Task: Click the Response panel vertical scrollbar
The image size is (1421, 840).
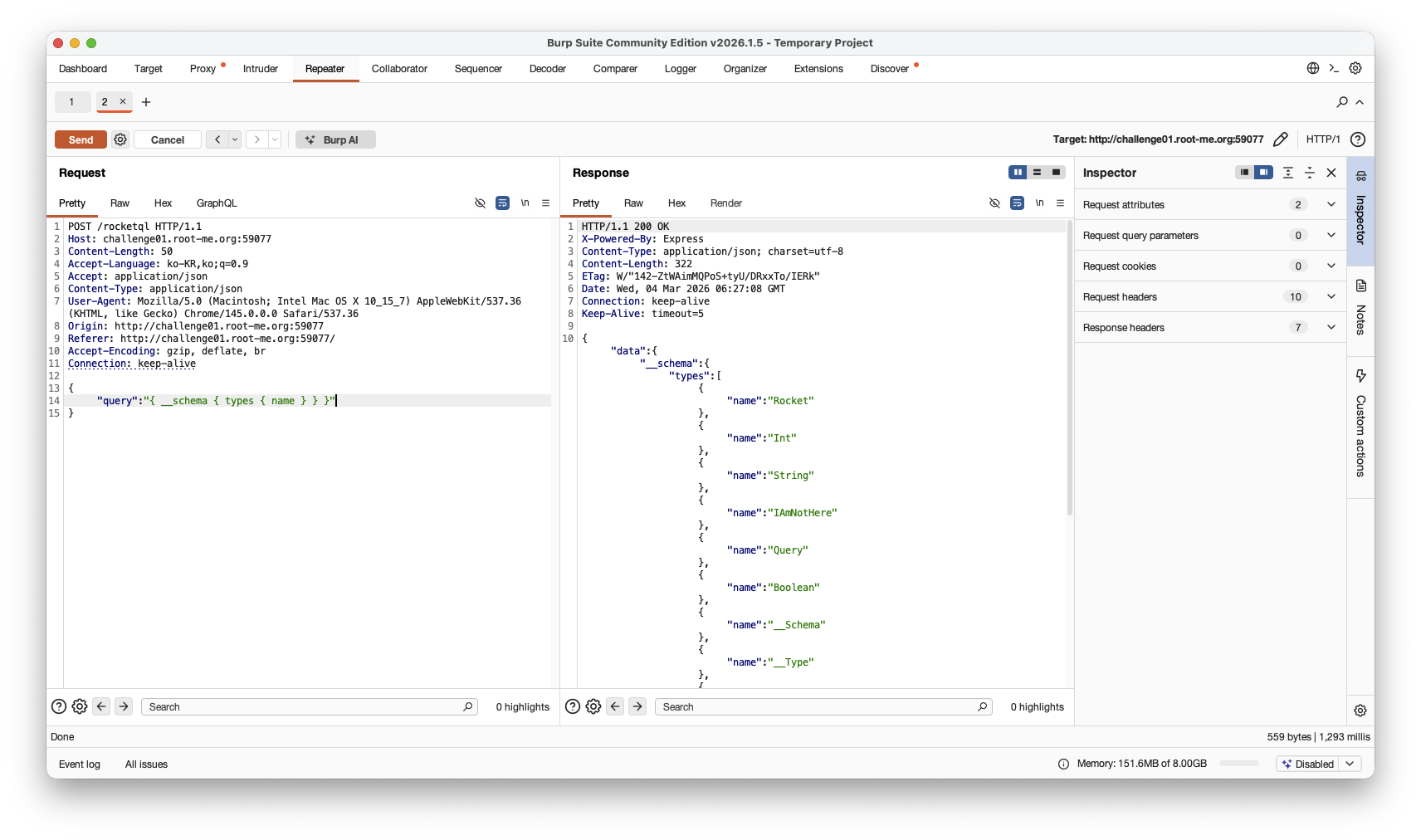Action: pyautogui.click(x=1069, y=369)
